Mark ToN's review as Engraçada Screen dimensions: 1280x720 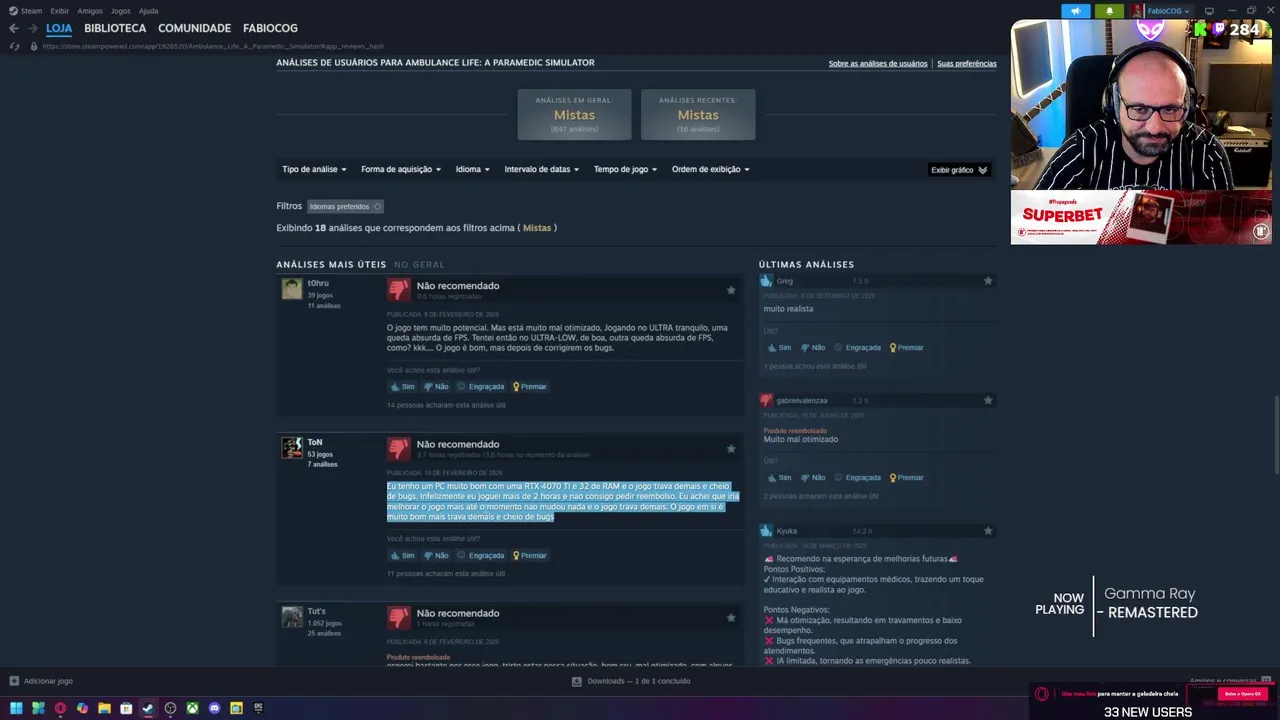coord(481,555)
